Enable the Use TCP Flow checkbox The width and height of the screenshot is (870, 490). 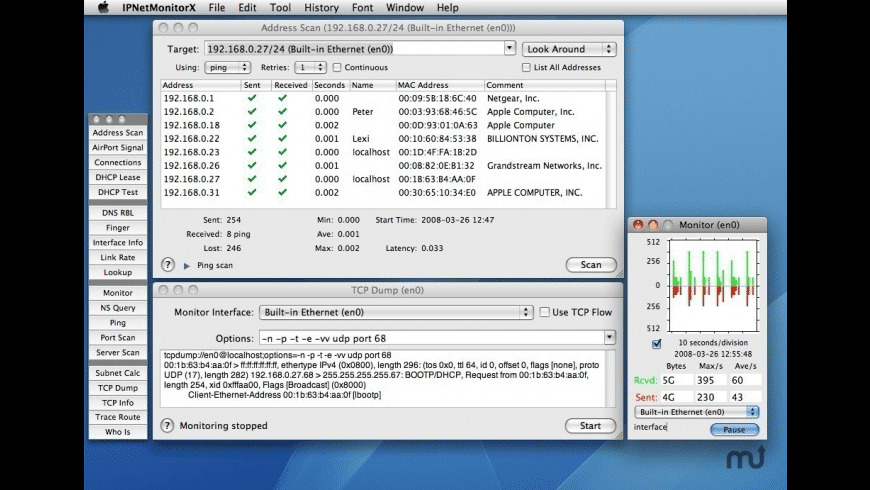[545, 312]
